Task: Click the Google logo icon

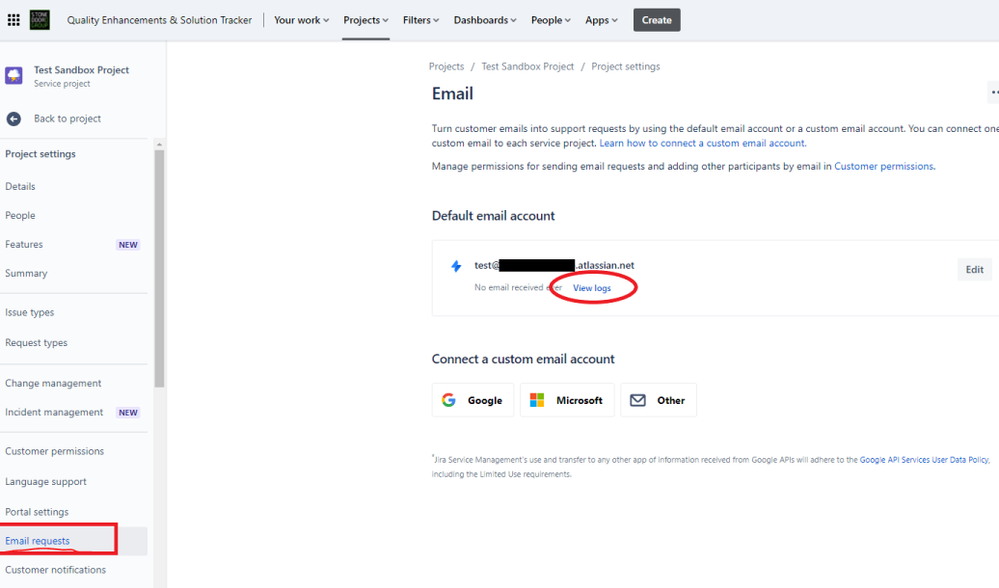Action: coord(449,400)
